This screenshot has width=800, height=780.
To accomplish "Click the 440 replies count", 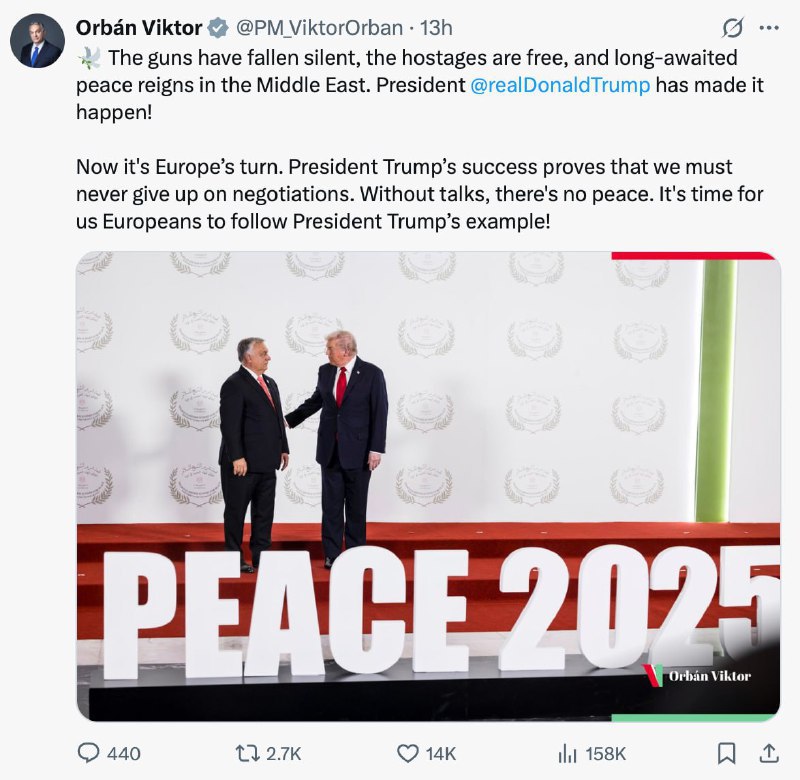I will pos(124,753).
